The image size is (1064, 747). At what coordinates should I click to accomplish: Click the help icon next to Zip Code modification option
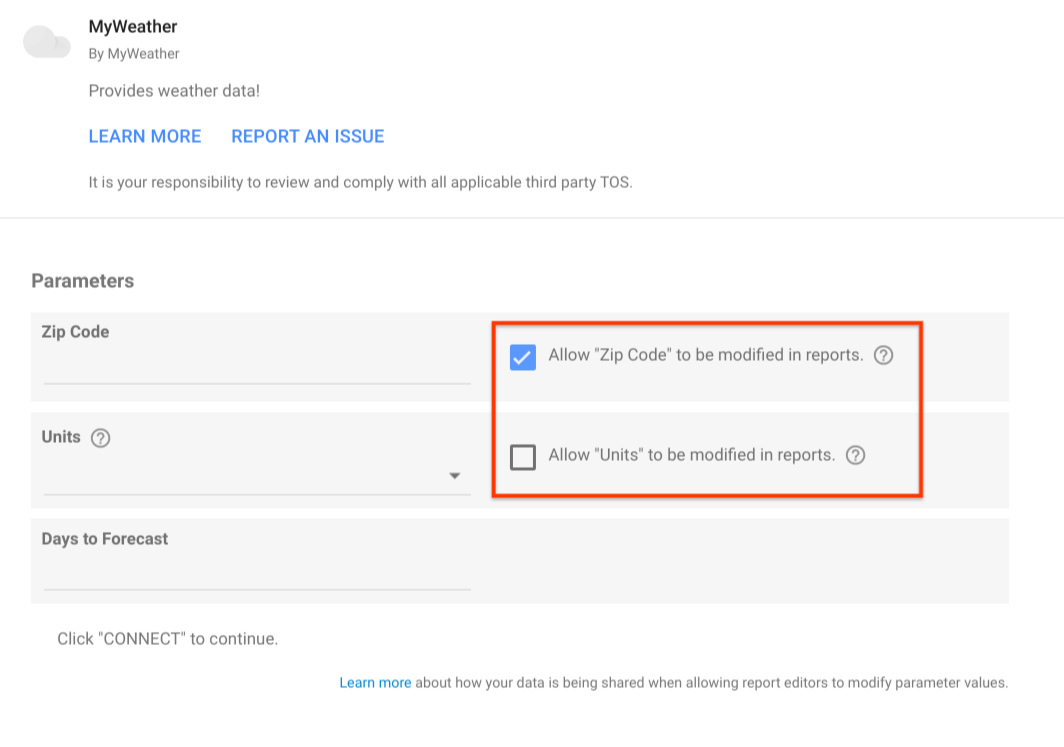pos(884,355)
